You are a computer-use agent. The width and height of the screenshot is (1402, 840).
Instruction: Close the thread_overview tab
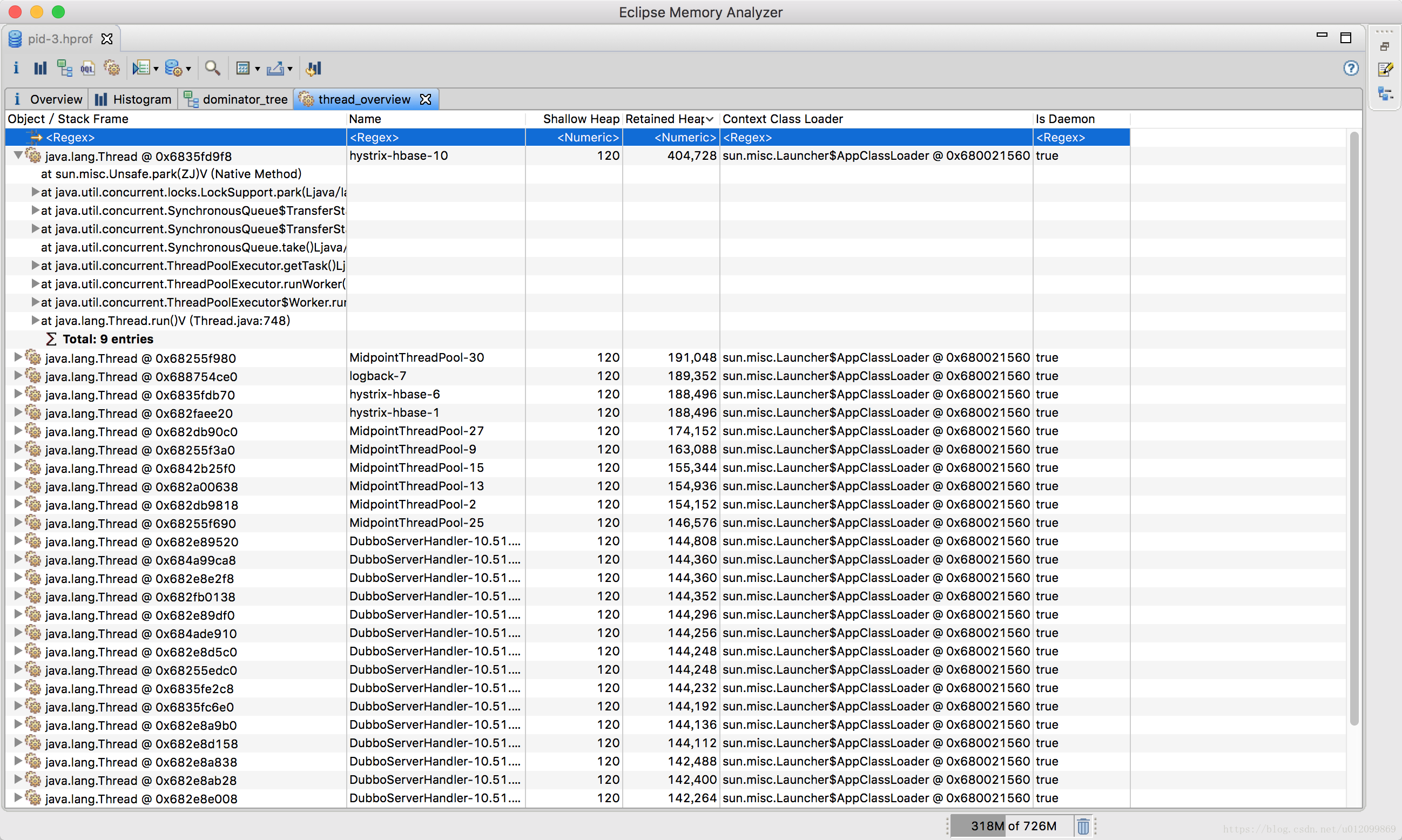tap(426, 99)
